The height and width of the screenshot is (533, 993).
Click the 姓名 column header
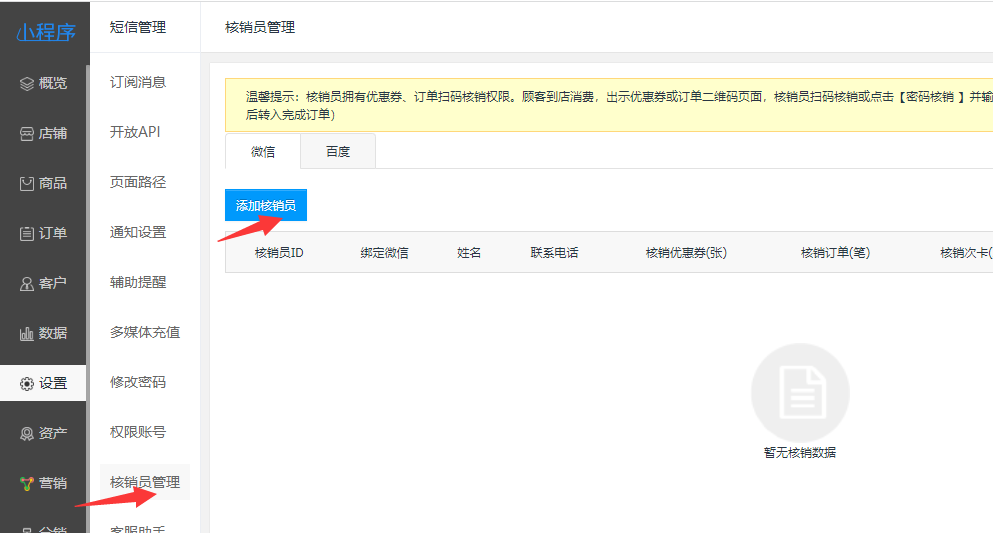(469, 253)
